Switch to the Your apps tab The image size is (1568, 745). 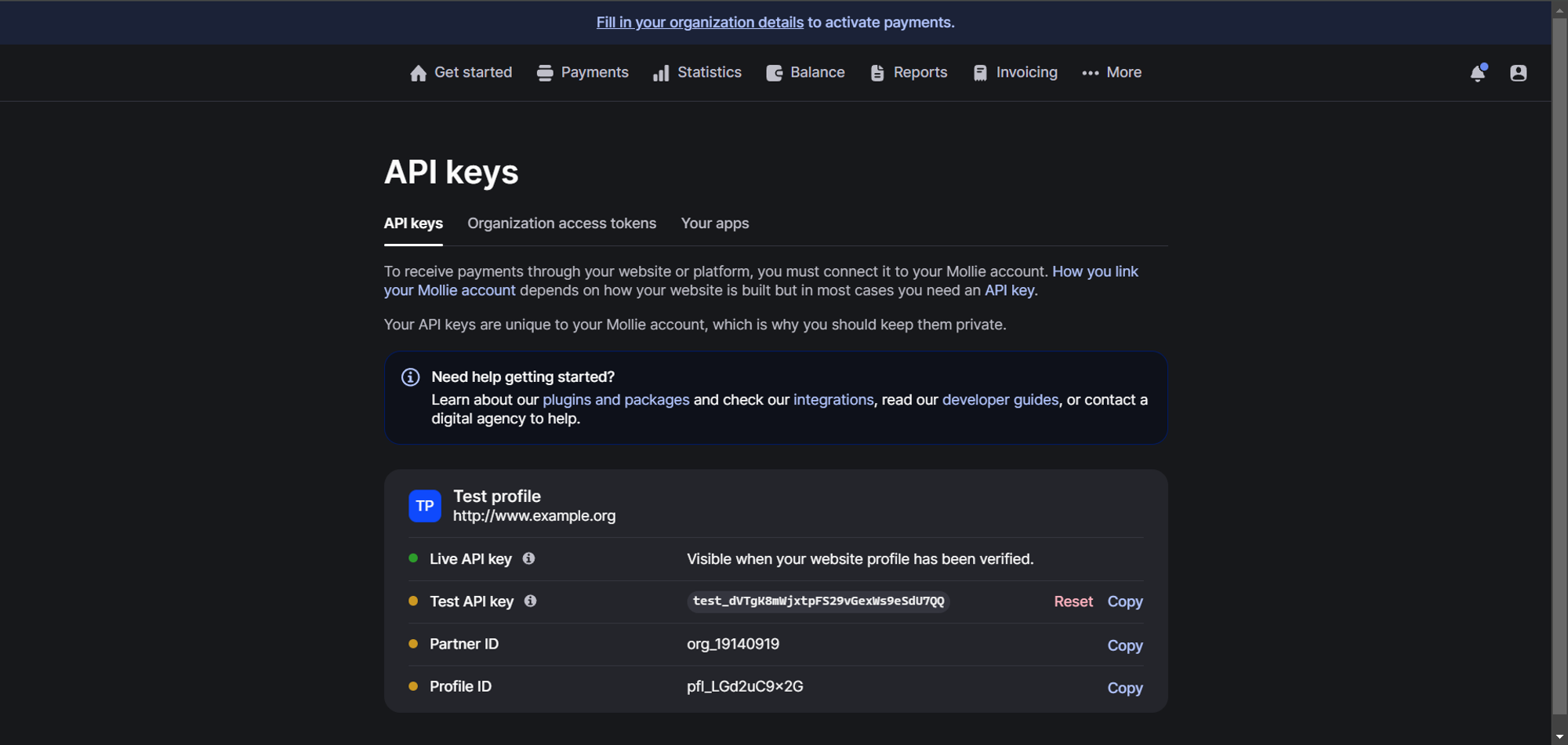tap(714, 223)
